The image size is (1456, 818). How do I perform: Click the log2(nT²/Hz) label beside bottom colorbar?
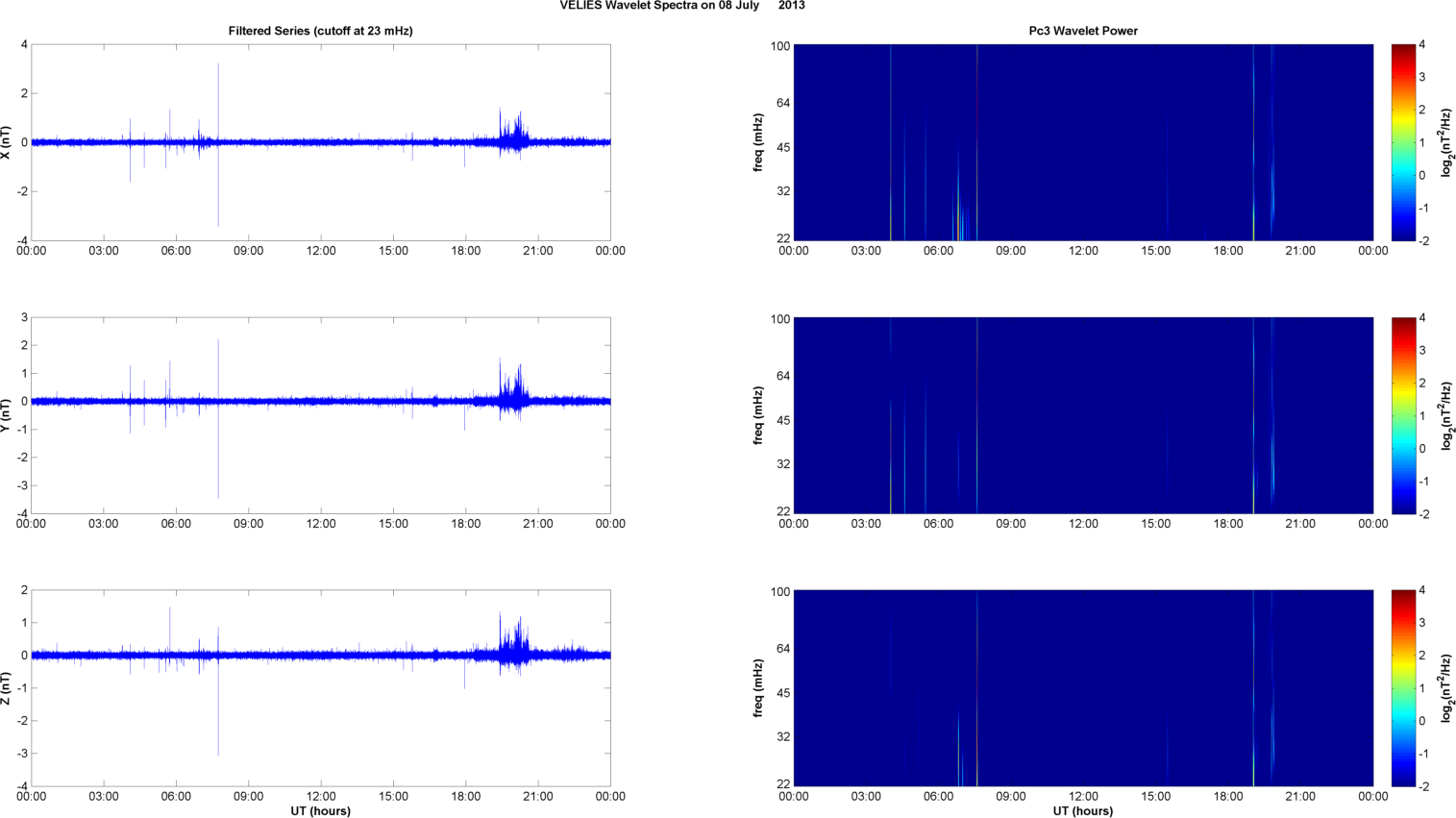click(1446, 688)
